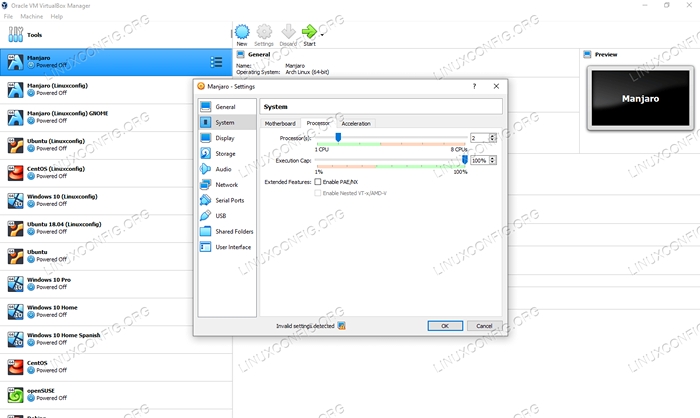The height and width of the screenshot is (418, 700).
Task: Click the Execution Cap spinner arrows
Action: click(x=493, y=160)
